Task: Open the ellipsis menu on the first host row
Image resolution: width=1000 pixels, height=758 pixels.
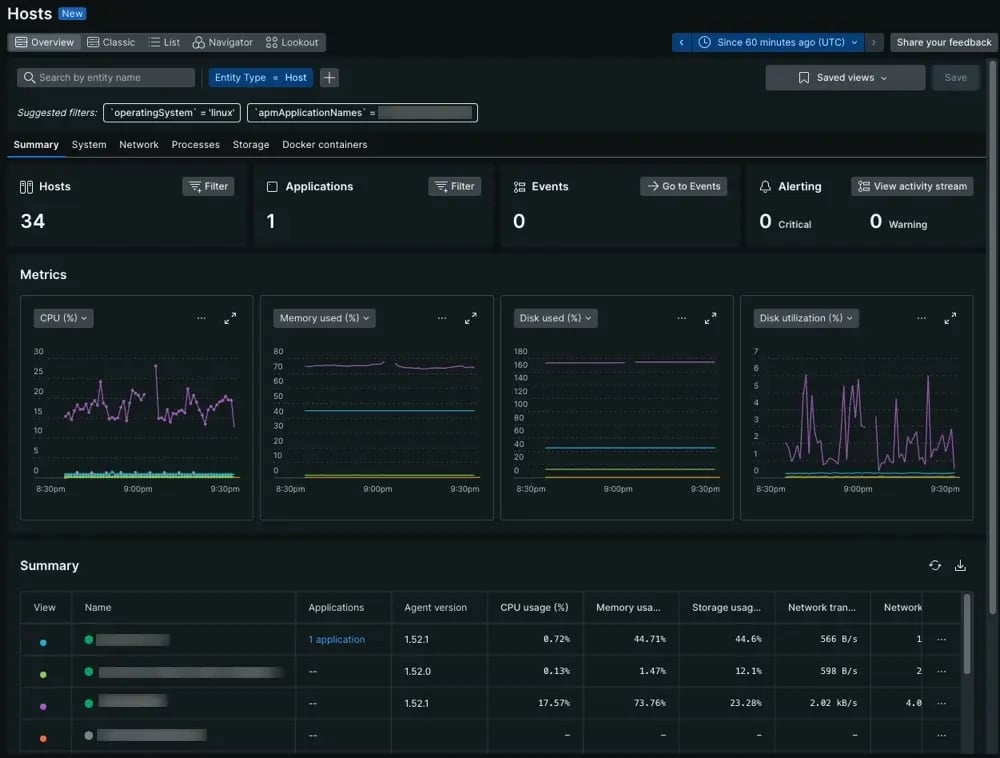Action: pos(941,639)
